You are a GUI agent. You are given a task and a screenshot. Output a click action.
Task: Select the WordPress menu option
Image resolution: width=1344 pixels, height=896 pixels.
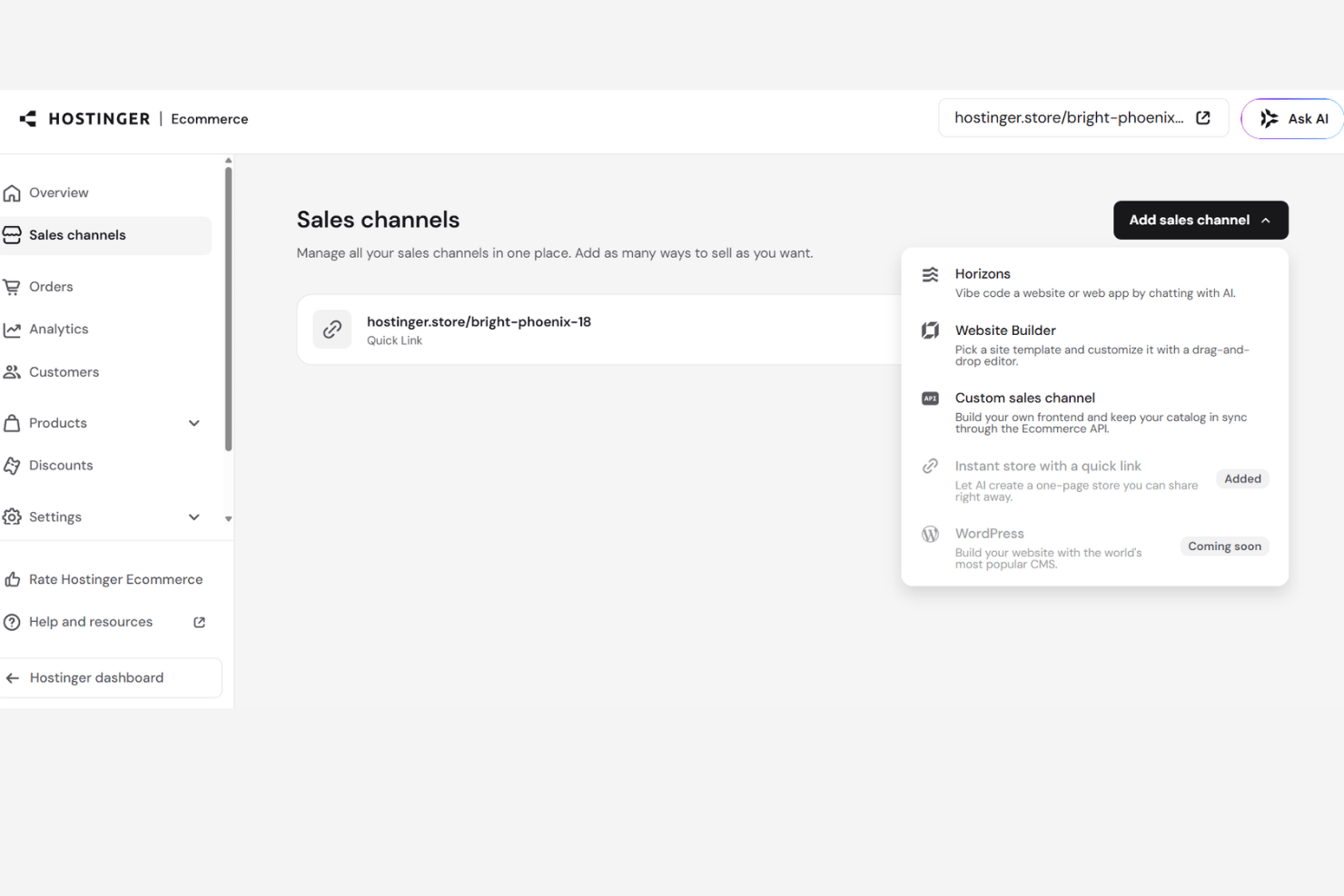coord(1094,547)
